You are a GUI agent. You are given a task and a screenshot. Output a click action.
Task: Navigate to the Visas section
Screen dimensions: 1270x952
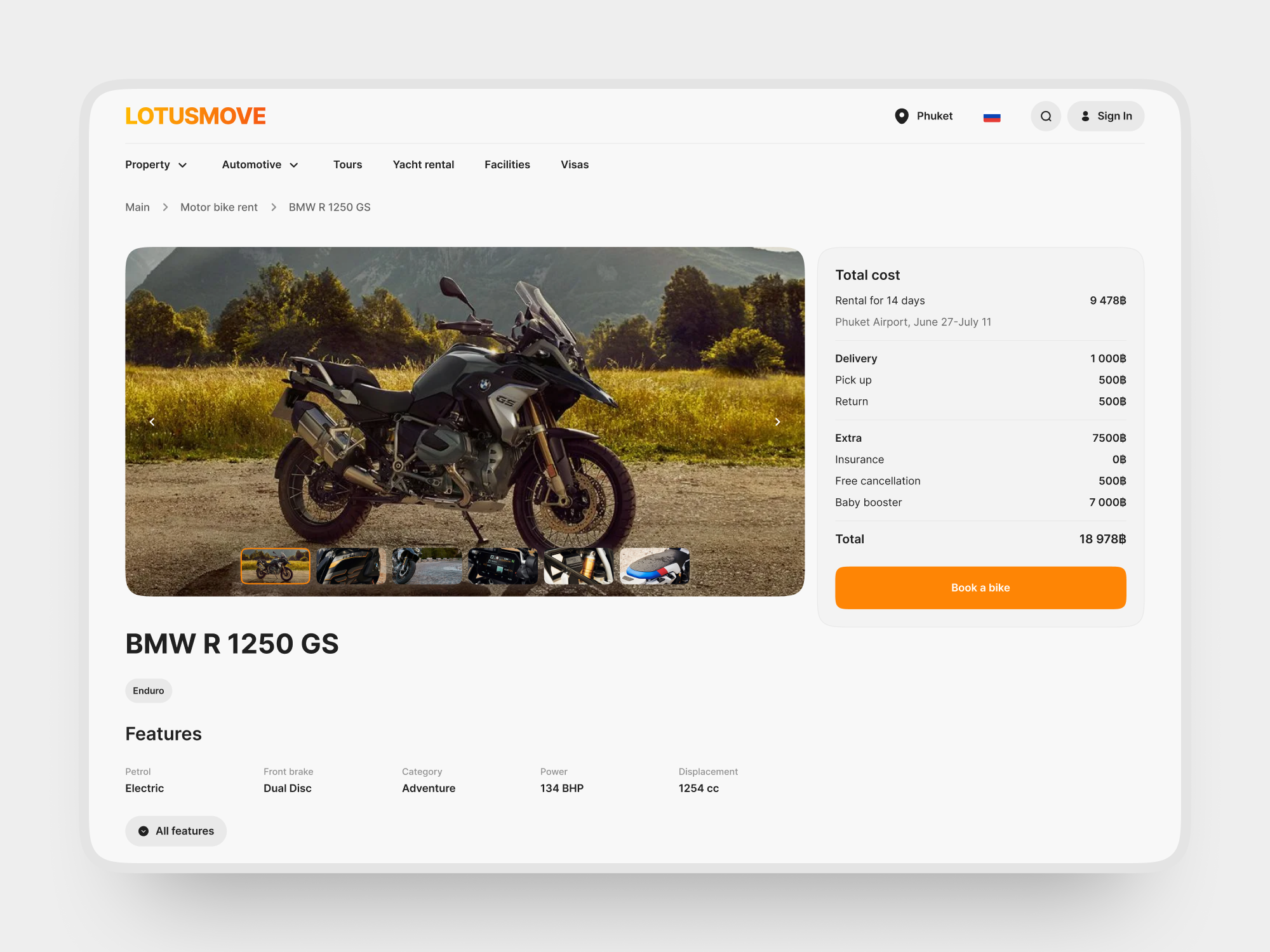[575, 164]
